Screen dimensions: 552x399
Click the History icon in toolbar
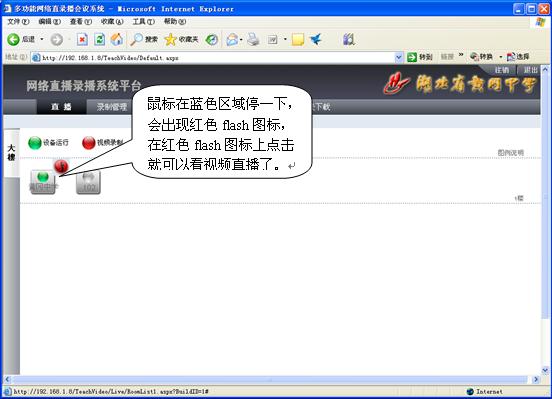click(x=212, y=39)
